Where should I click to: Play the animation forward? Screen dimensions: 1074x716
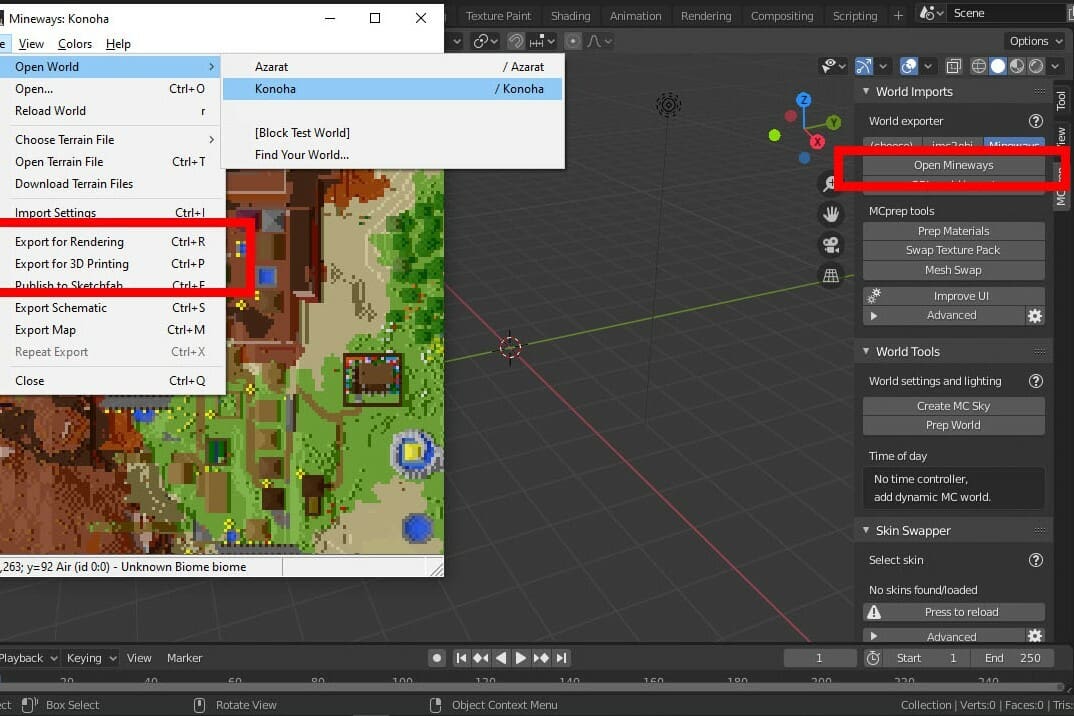[x=521, y=658]
